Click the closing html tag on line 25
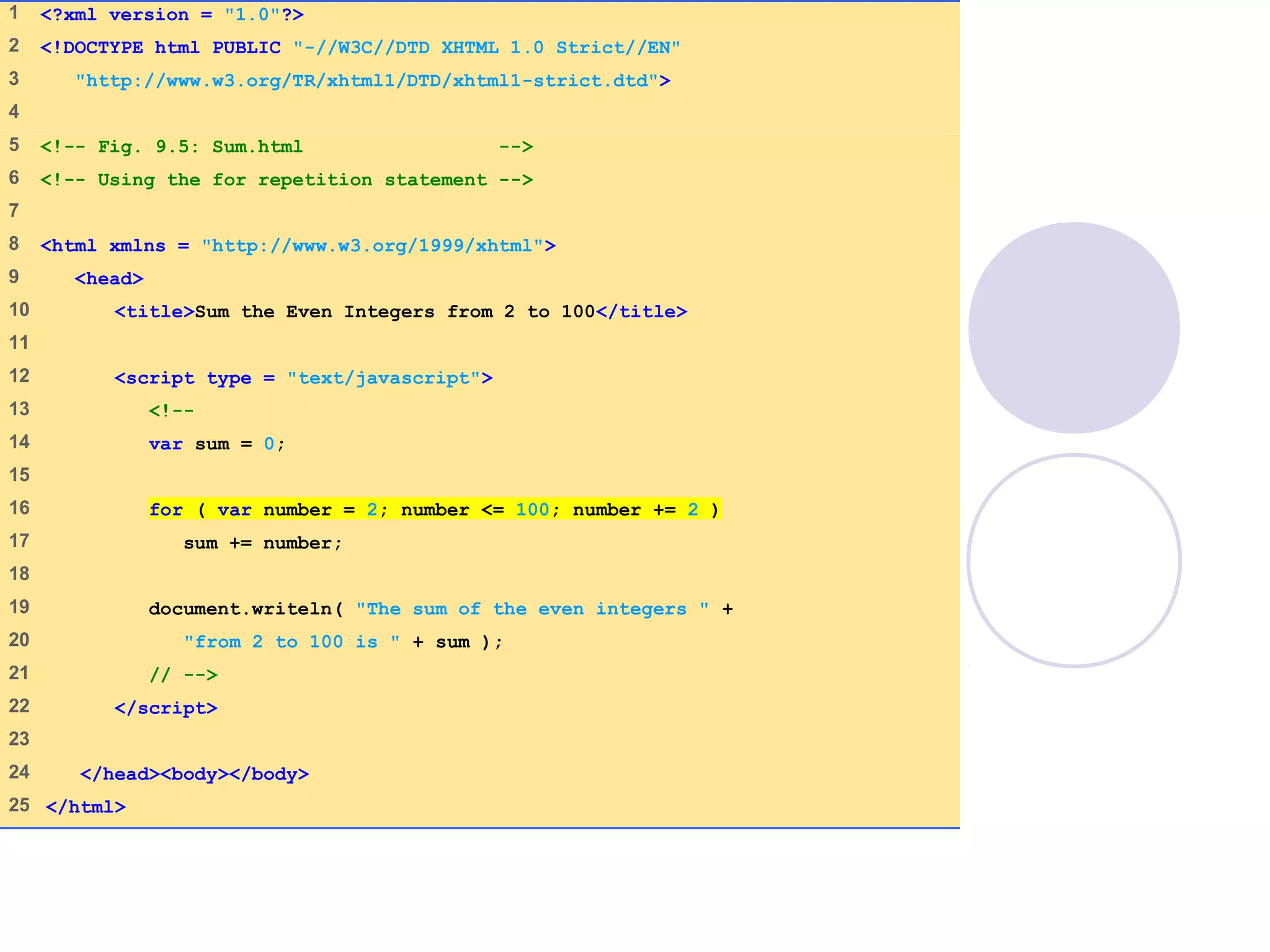1270x952 pixels. (x=86, y=807)
